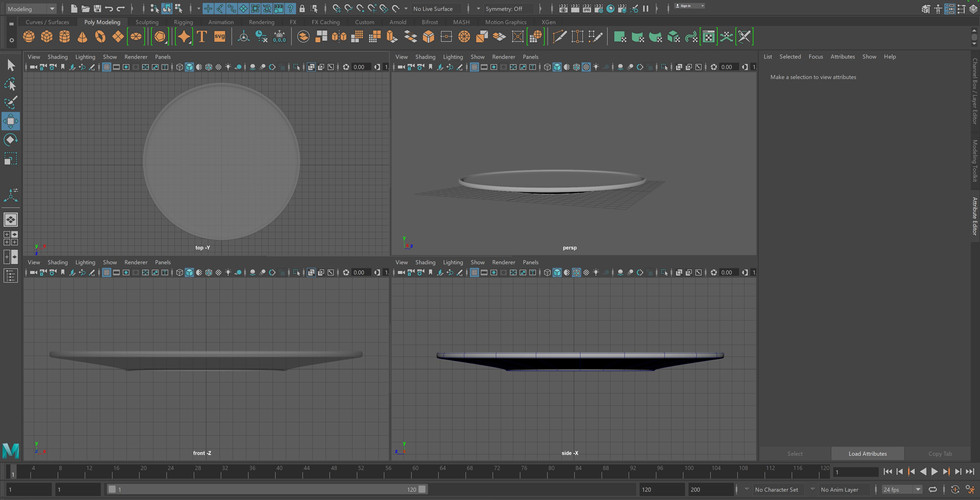The height and width of the screenshot is (500, 980).
Task: Create a polygon cube from the shelf
Action: [x=46, y=37]
